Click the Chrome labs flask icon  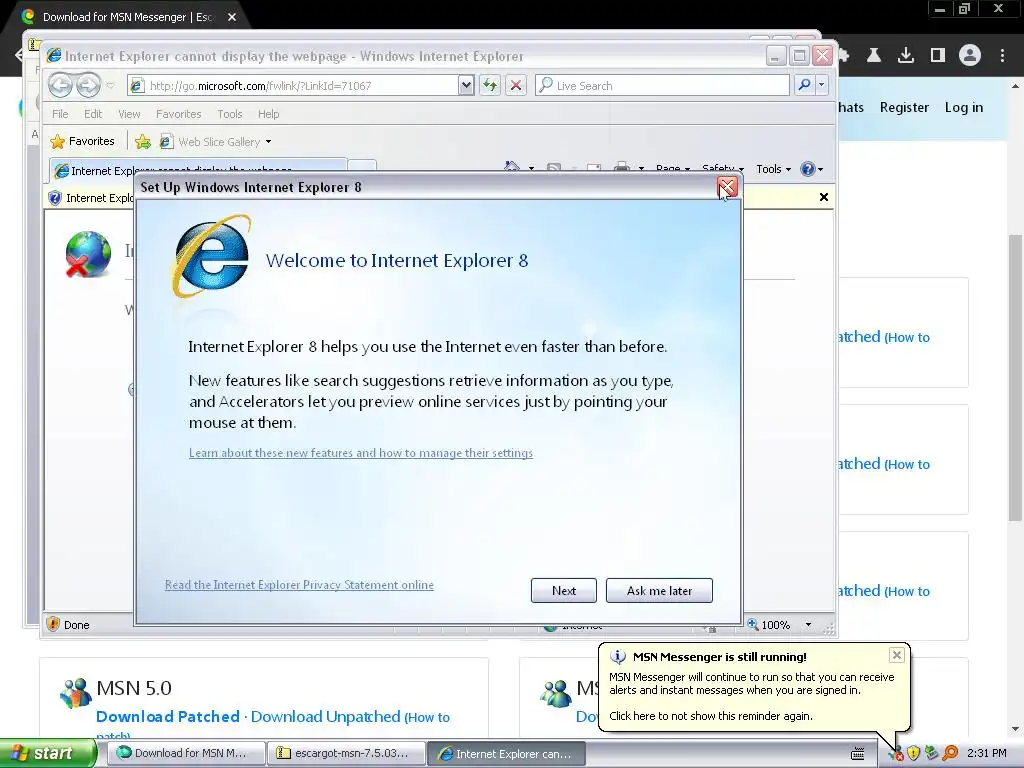pos(874,56)
